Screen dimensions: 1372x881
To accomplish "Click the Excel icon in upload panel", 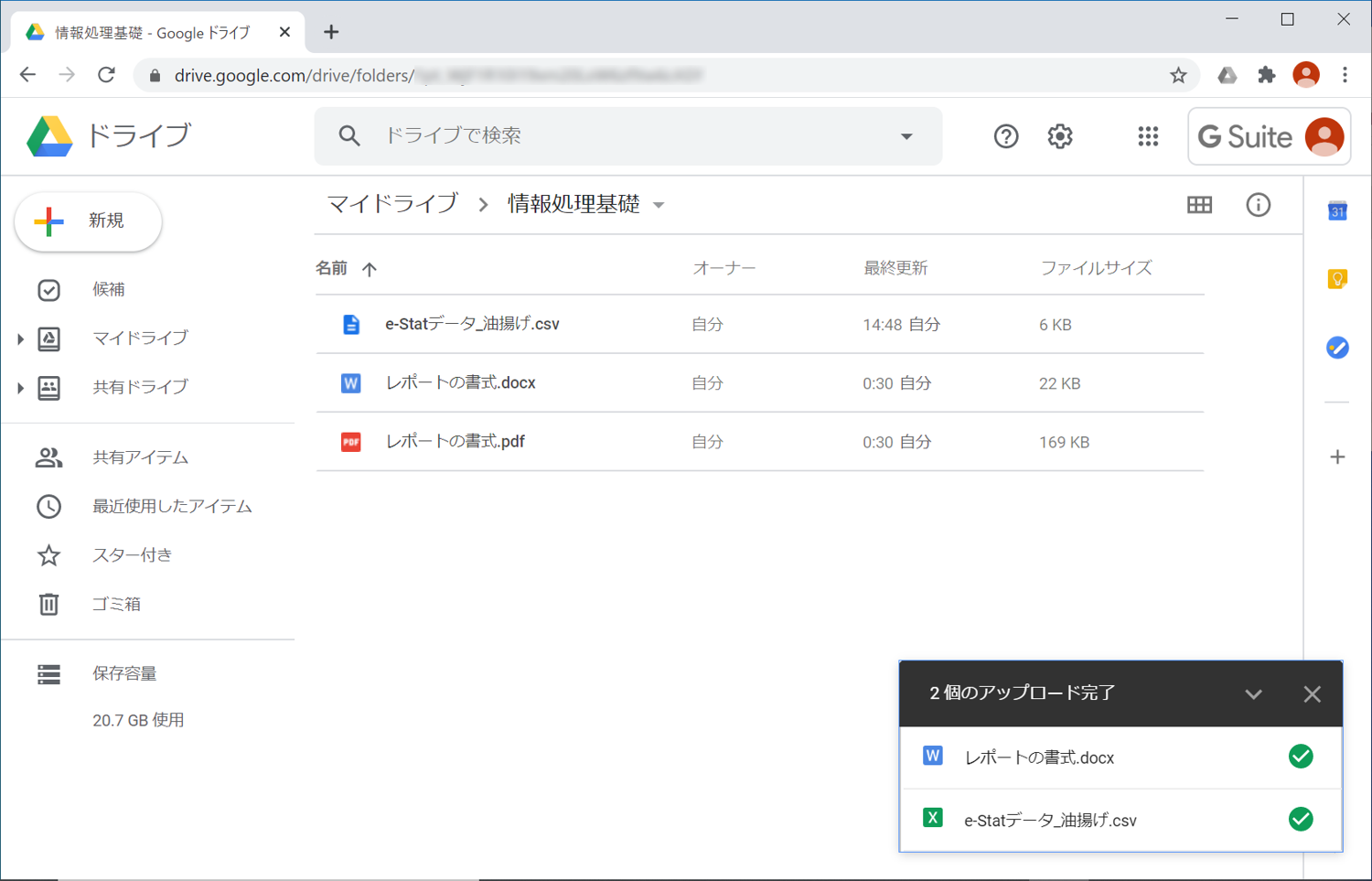I will [x=933, y=818].
